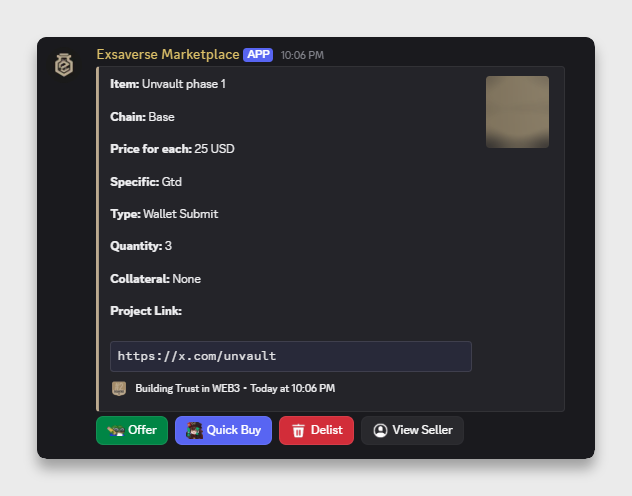Click the 'Collateral: None' line
Screen dimensions: 632x496
(155, 279)
